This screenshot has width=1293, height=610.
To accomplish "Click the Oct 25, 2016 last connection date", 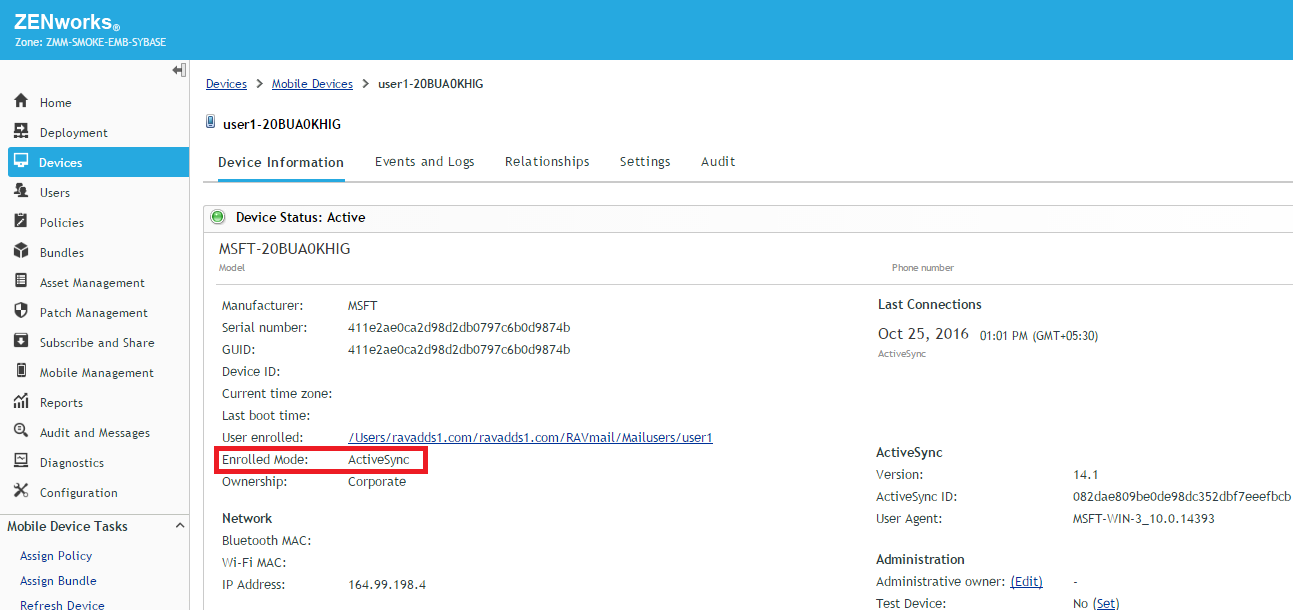I will pyautogui.click(x=923, y=334).
